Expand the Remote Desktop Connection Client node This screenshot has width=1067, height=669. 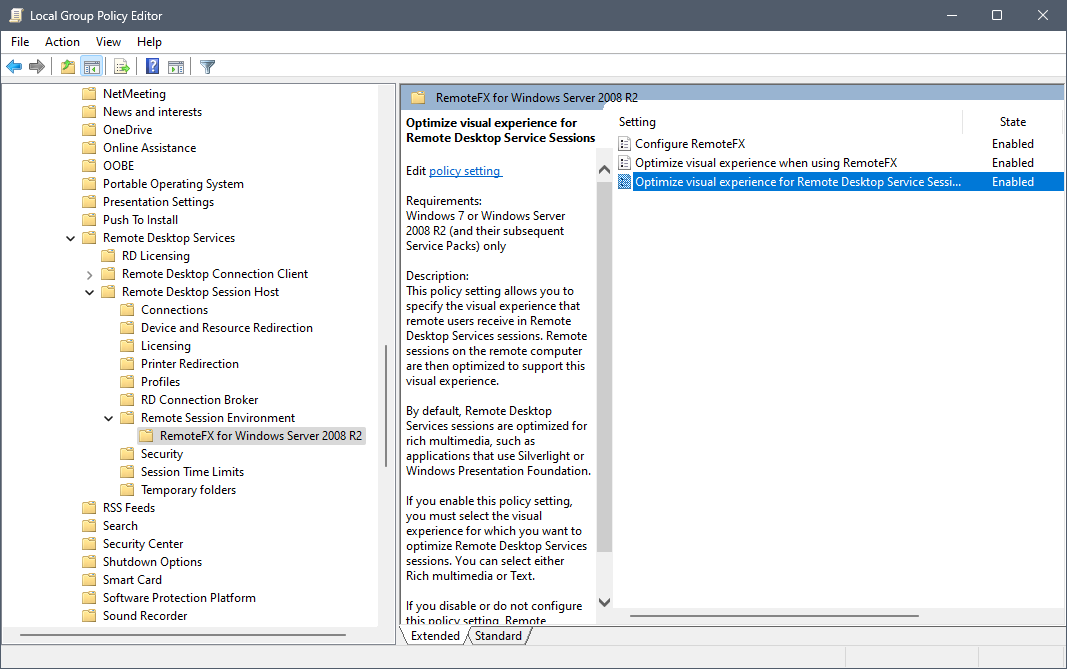tap(89, 274)
